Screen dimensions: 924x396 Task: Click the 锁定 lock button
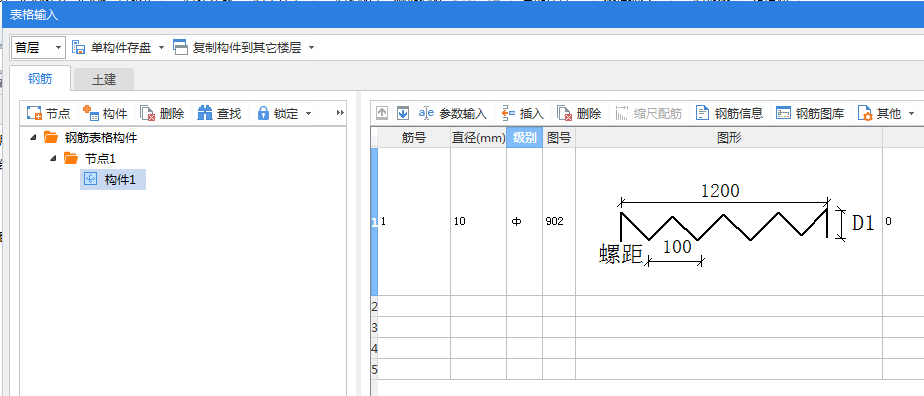(x=278, y=113)
